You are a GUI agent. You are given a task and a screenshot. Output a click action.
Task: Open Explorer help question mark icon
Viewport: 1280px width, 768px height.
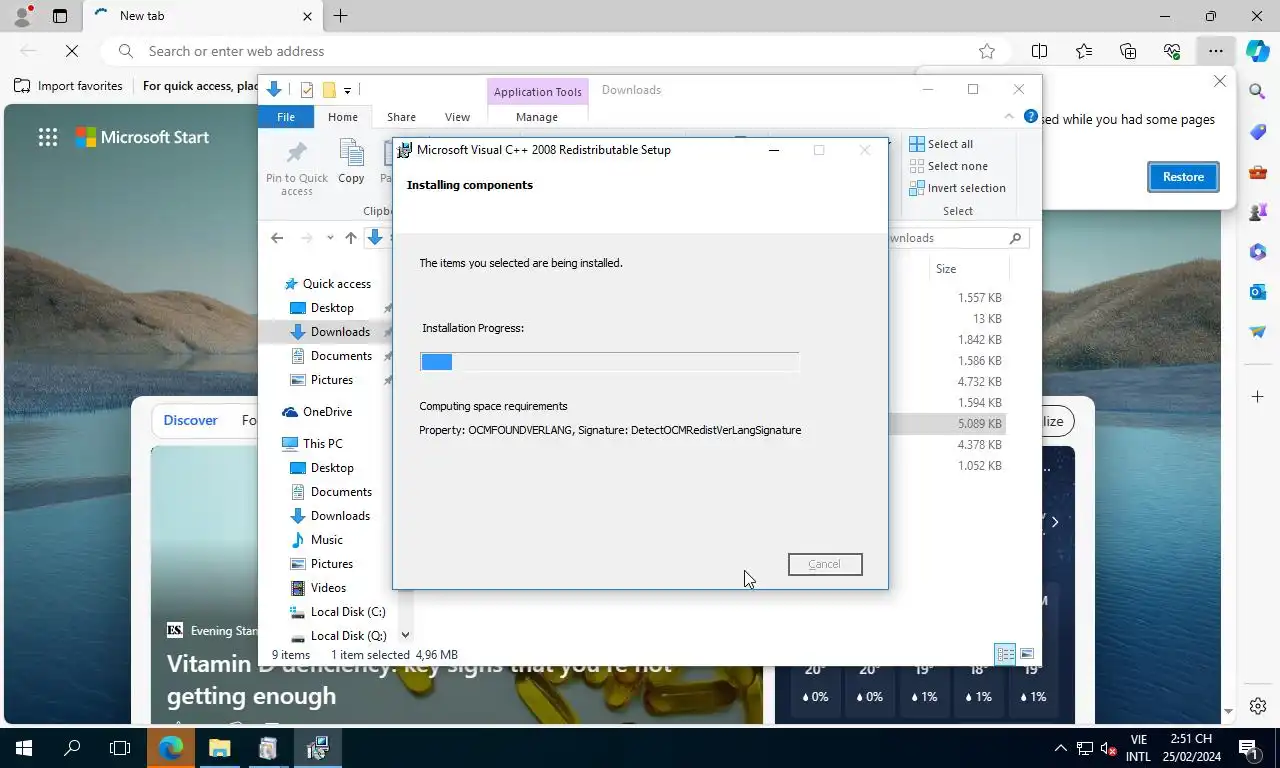pyautogui.click(x=1031, y=117)
